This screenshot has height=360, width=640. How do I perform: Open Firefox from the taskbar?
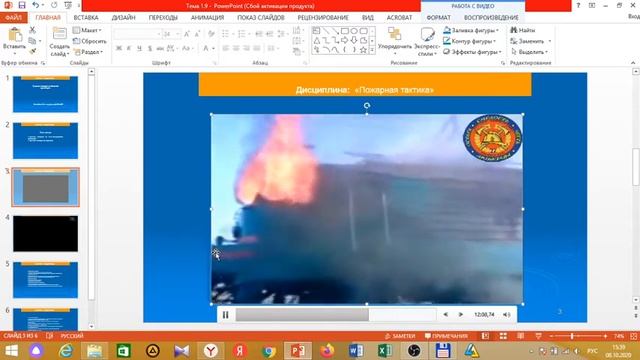point(327,351)
